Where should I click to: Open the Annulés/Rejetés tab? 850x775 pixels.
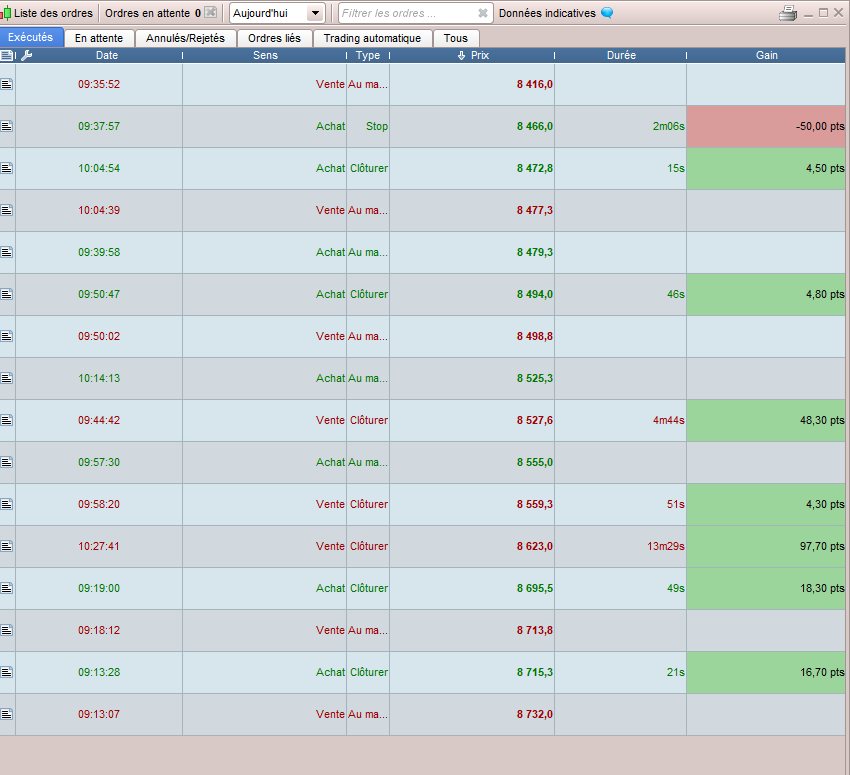click(185, 38)
